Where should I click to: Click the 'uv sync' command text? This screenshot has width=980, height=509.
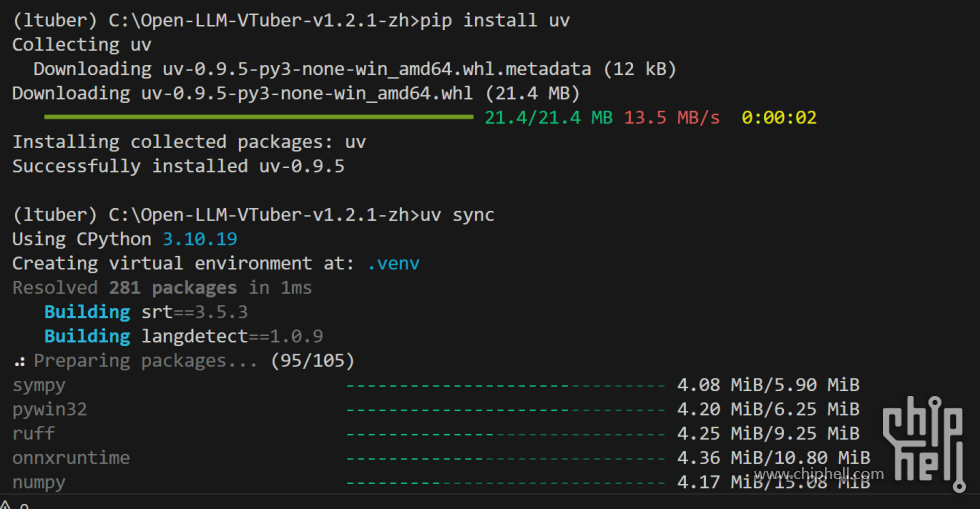pos(456,215)
